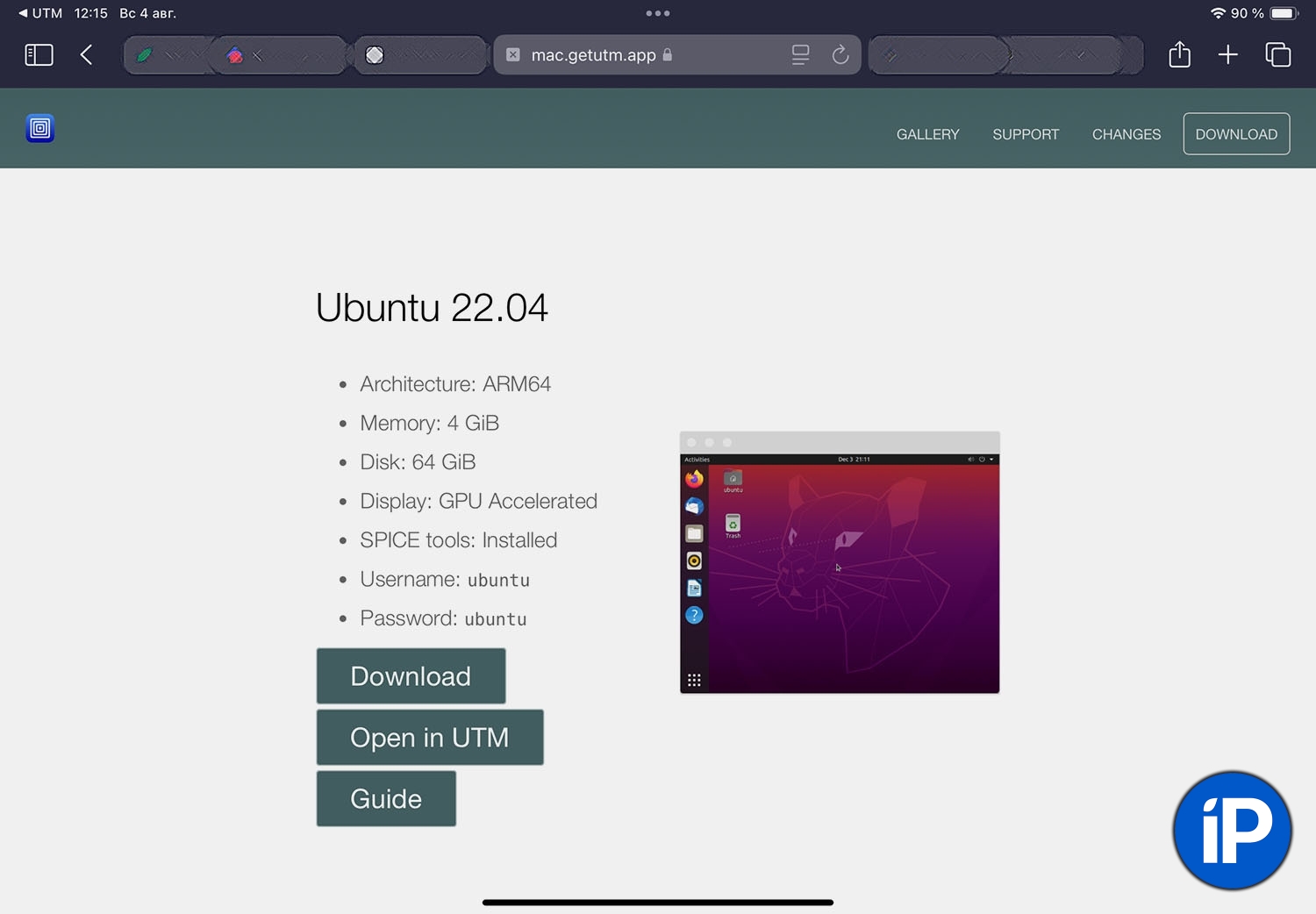Show the tab overview
The image size is (1316, 914).
(1278, 55)
